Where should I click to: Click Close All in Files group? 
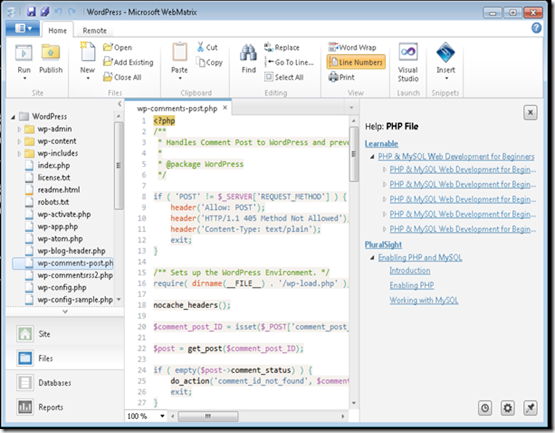(122, 77)
